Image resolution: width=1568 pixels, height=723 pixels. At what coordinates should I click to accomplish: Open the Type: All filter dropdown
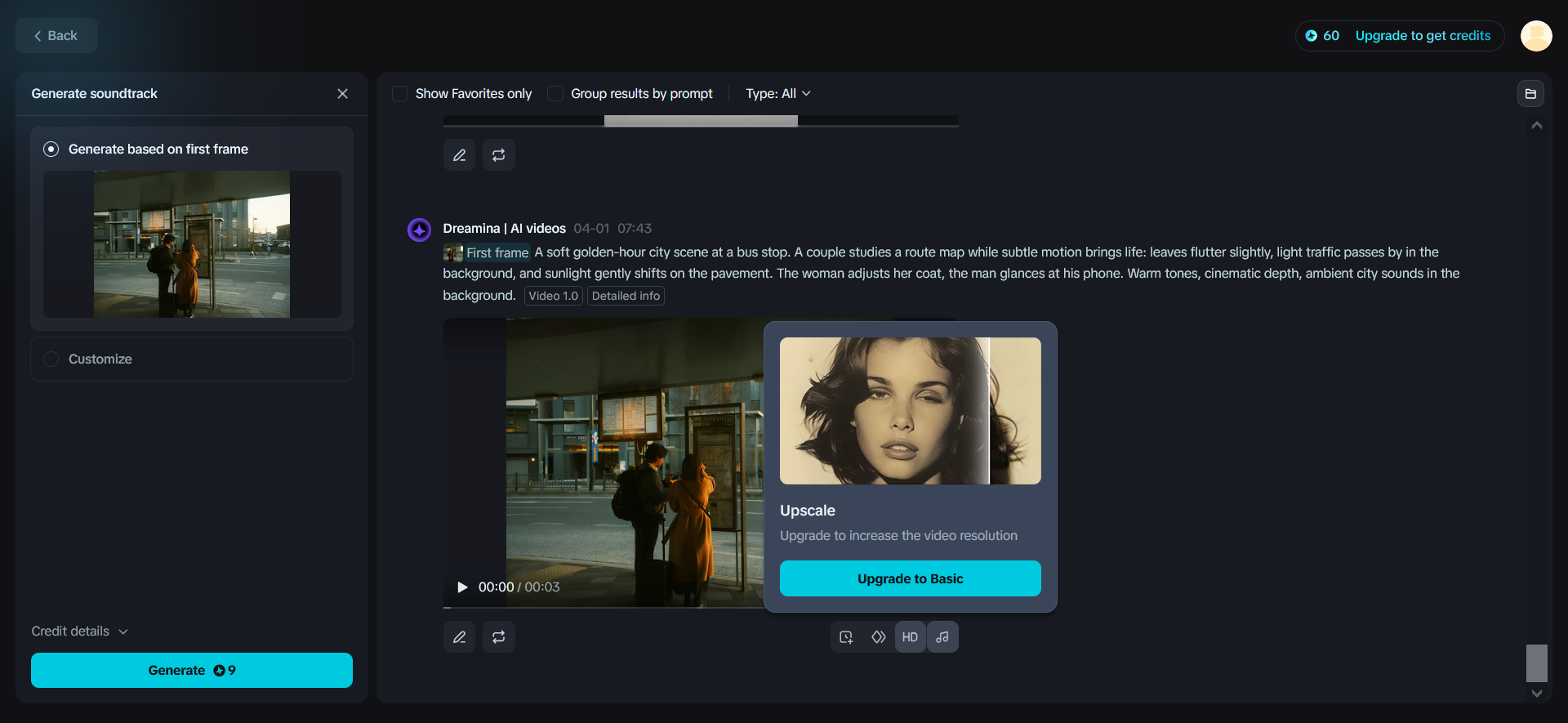coord(778,94)
